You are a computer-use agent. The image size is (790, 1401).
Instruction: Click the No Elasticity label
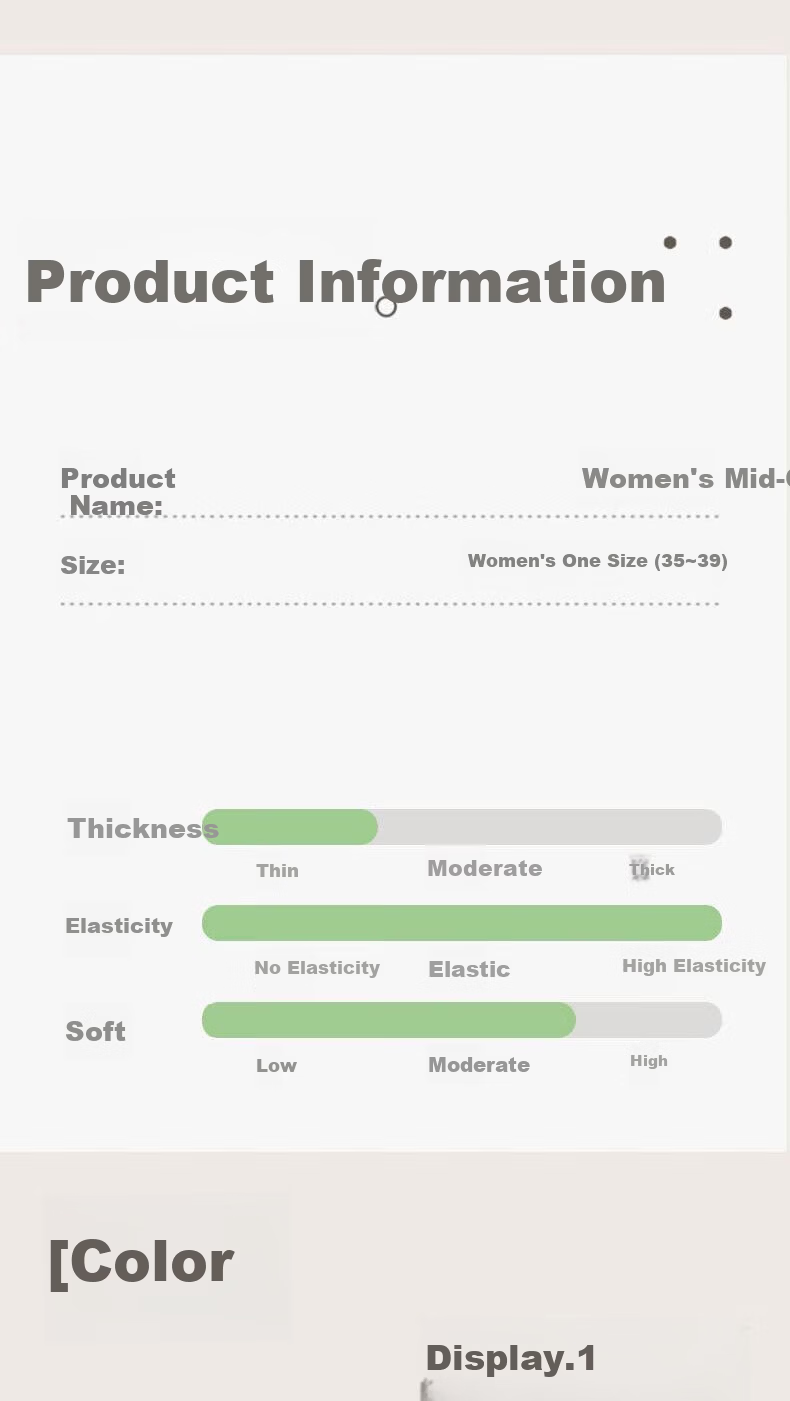[317, 968]
